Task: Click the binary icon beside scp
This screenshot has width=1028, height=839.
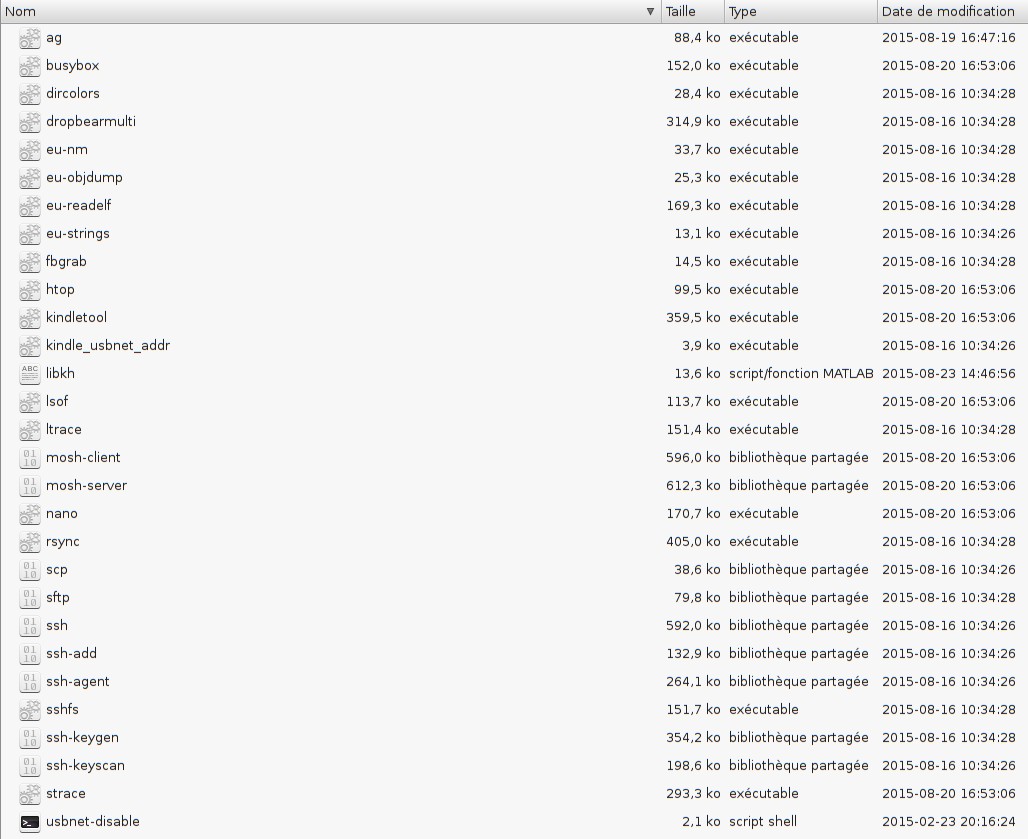Action: pyautogui.click(x=30, y=570)
